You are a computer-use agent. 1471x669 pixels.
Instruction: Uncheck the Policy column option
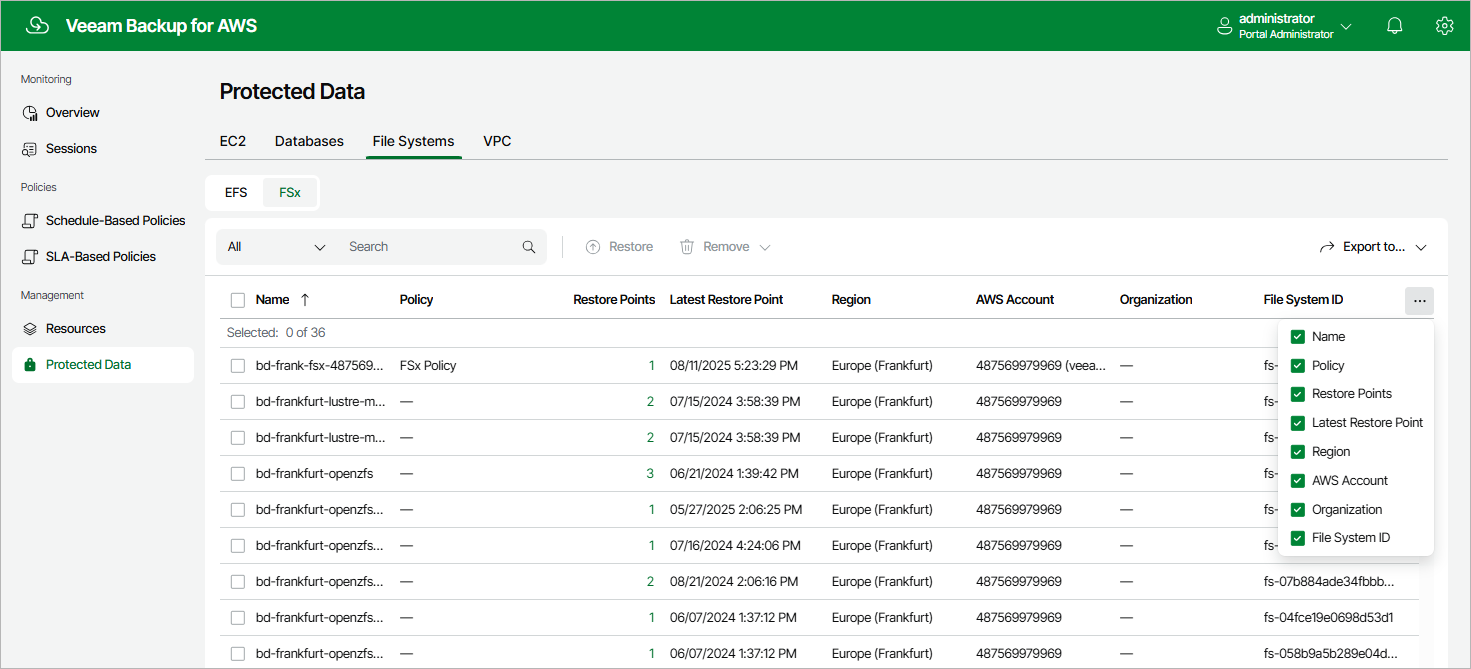click(1298, 366)
